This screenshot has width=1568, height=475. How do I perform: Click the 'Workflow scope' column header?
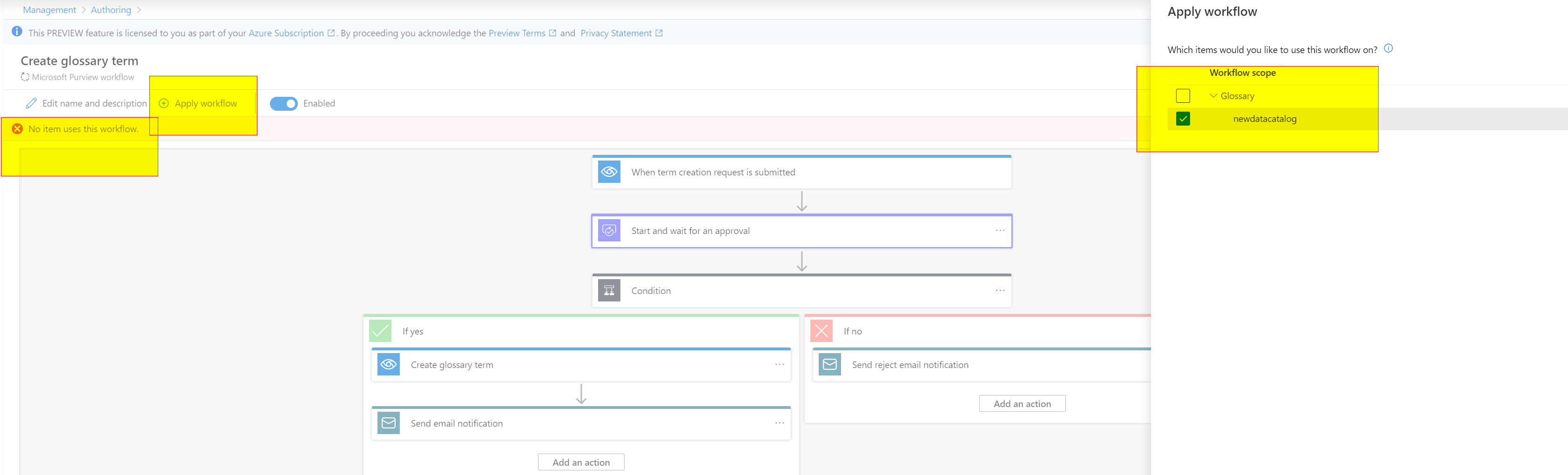point(1242,73)
